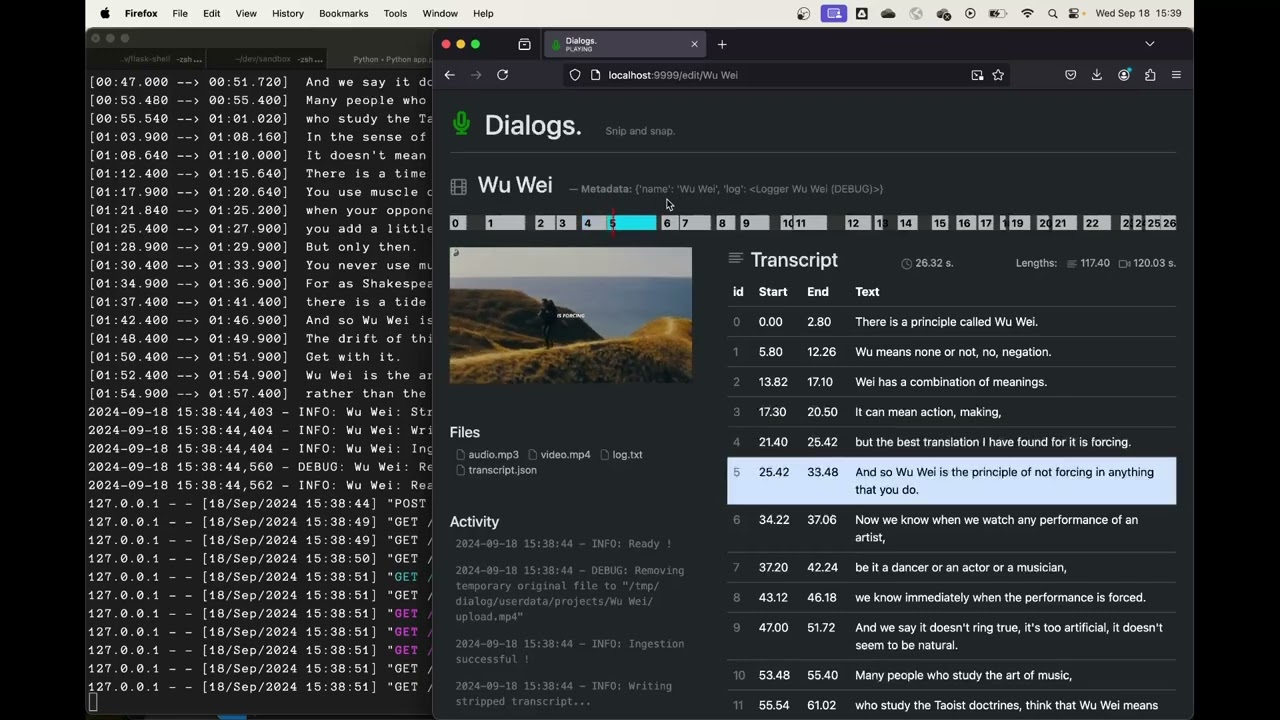
Task: Open macOS Control Center icon
Action: point(1076,13)
